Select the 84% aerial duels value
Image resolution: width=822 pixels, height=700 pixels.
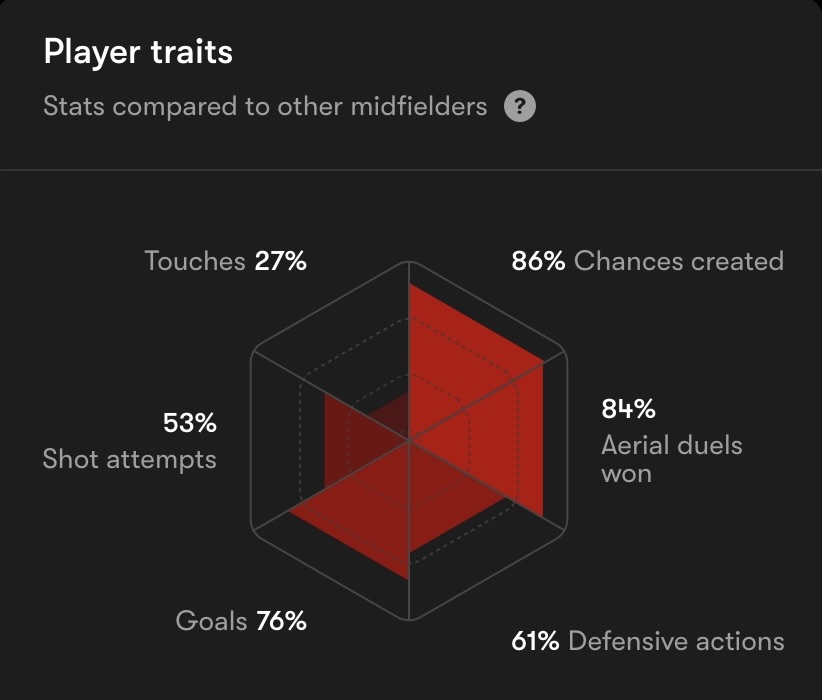pyautogui.click(x=628, y=408)
